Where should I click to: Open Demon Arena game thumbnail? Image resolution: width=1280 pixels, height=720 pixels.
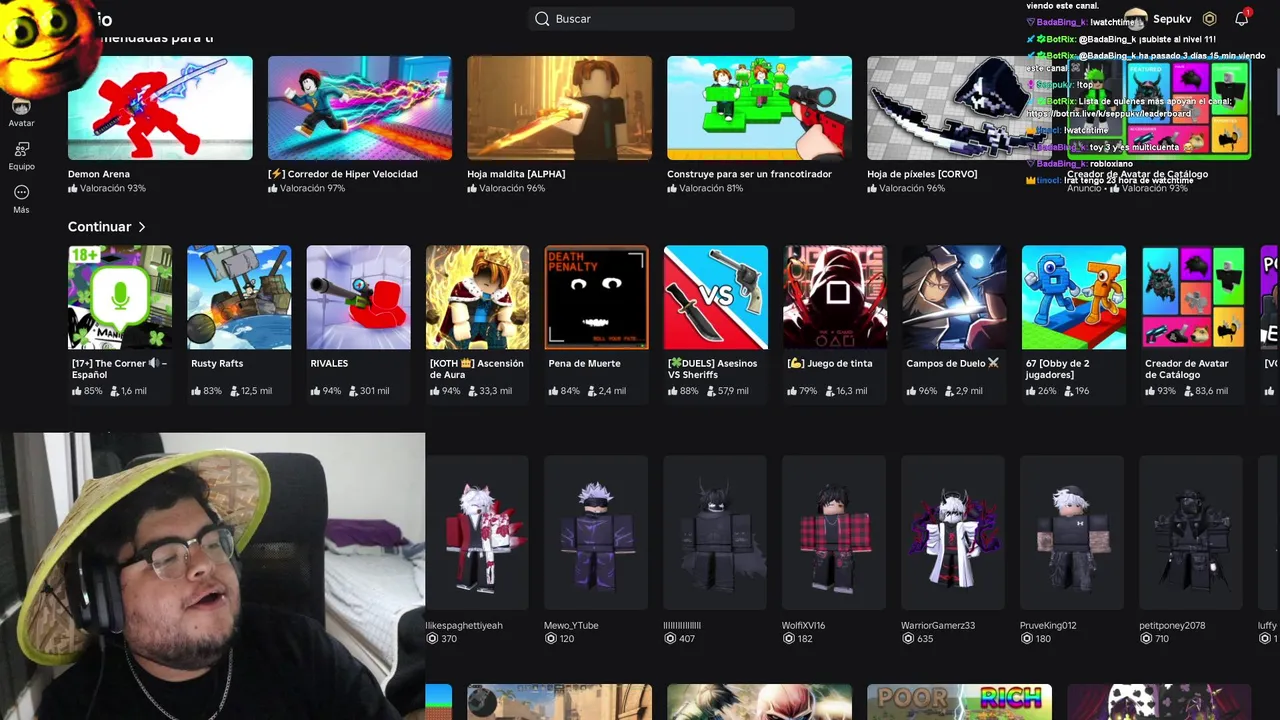click(x=160, y=108)
